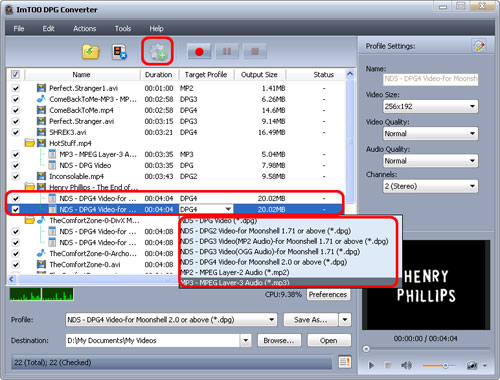Image resolution: width=500 pixels, height=380 pixels.
Task: Open the Audio Quality dropdown
Action: pyautogui.click(x=430, y=161)
